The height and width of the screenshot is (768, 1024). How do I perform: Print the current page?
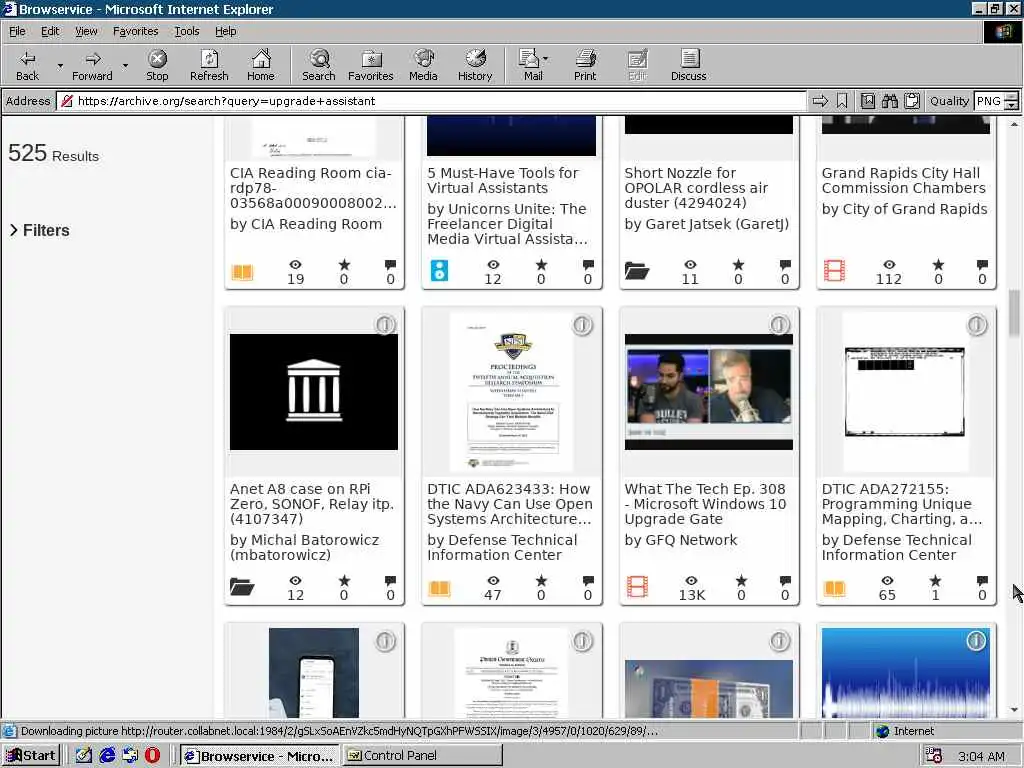pyautogui.click(x=585, y=65)
